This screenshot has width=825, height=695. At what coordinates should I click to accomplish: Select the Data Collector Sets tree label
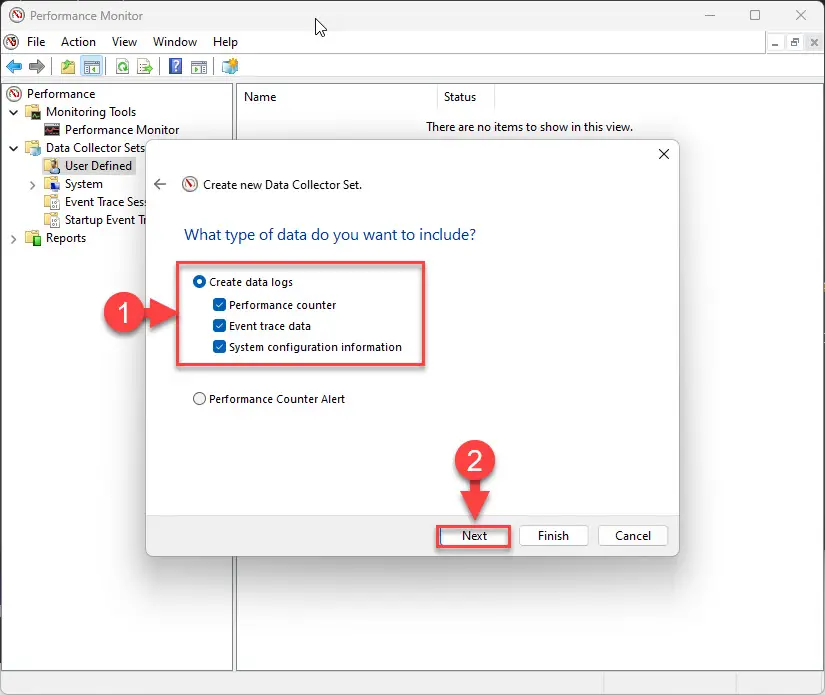pos(95,148)
